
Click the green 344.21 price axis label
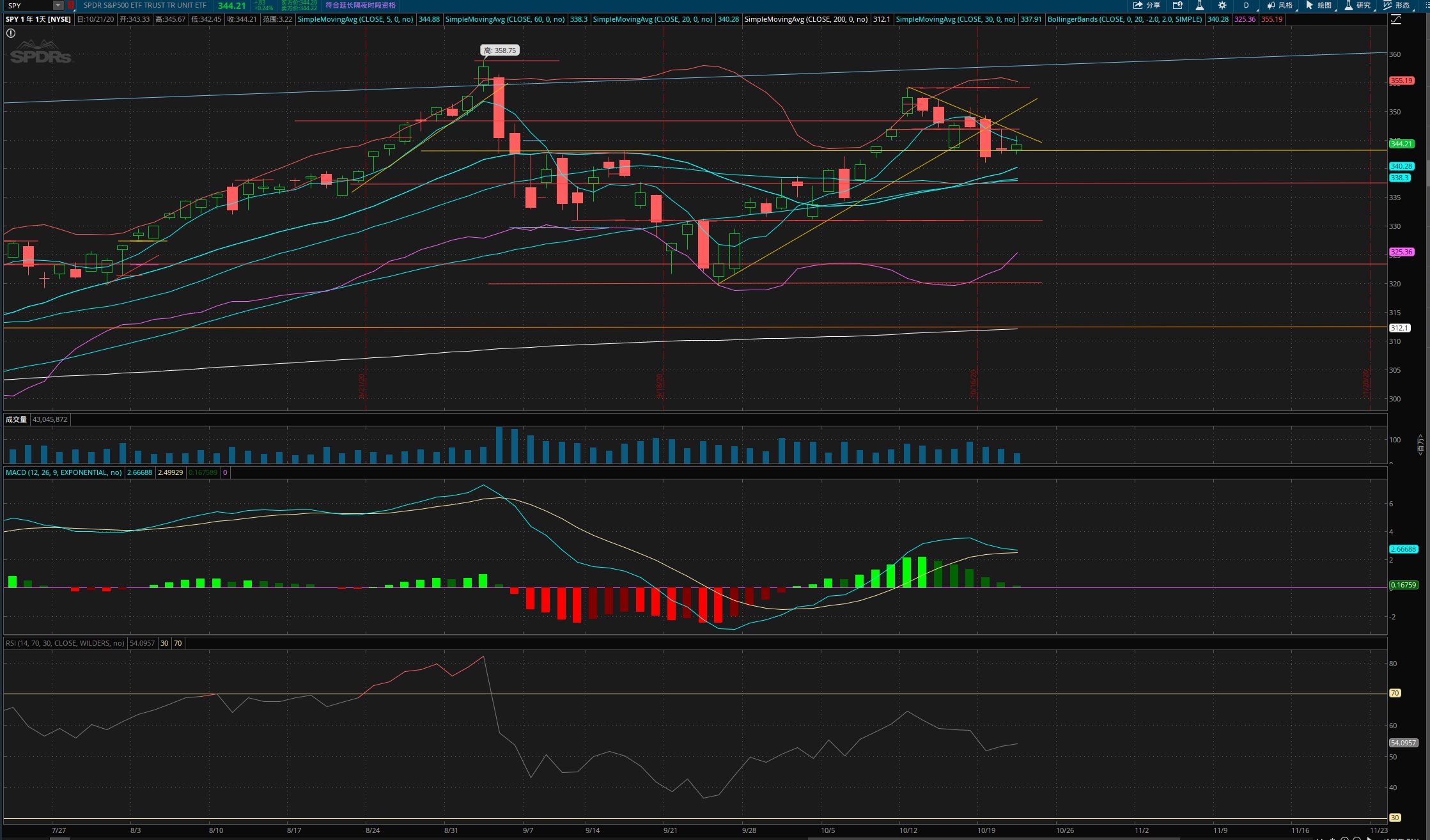(1401, 144)
